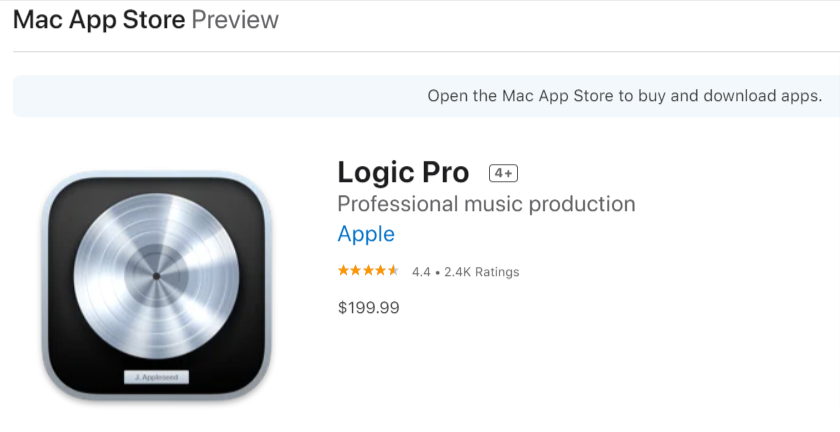Open the Apple developer link
The width and height of the screenshot is (840, 432).
tap(366, 234)
